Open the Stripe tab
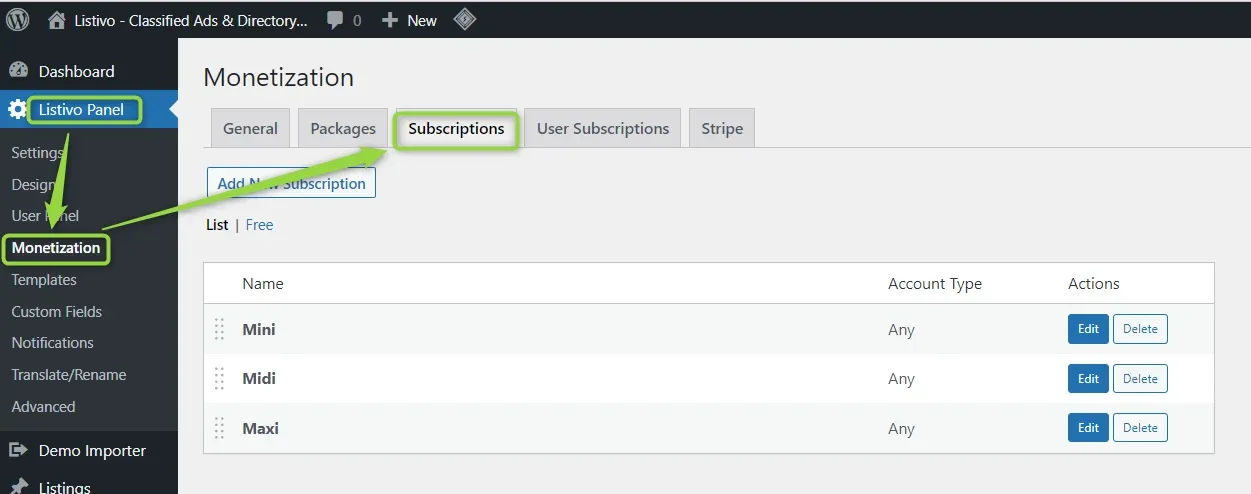Viewport: 1251px width, 494px height. (722, 128)
